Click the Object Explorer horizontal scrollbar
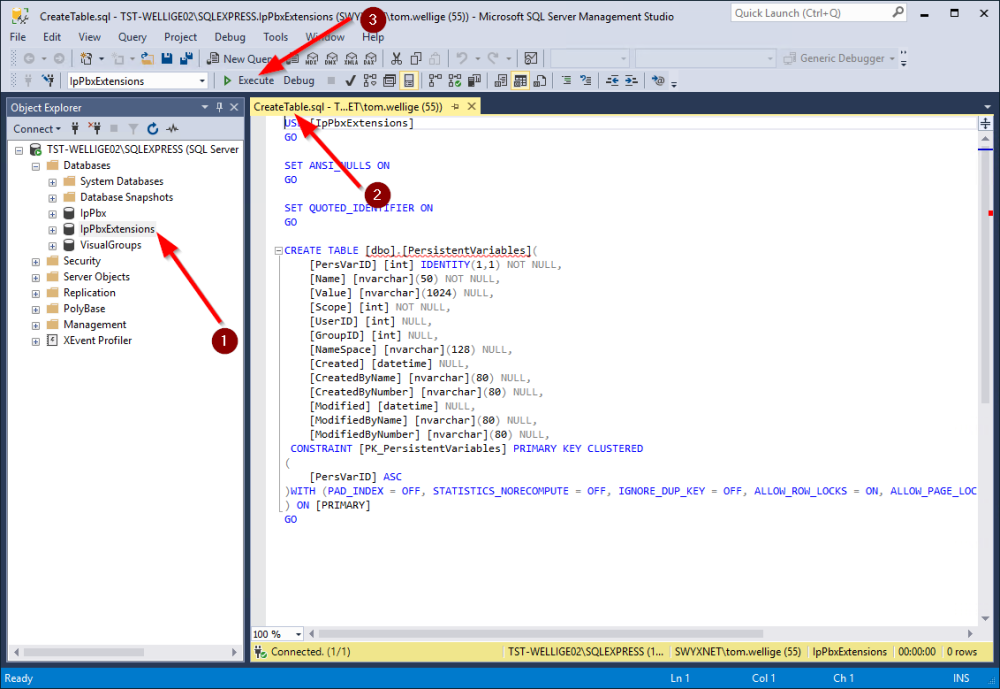 point(84,652)
